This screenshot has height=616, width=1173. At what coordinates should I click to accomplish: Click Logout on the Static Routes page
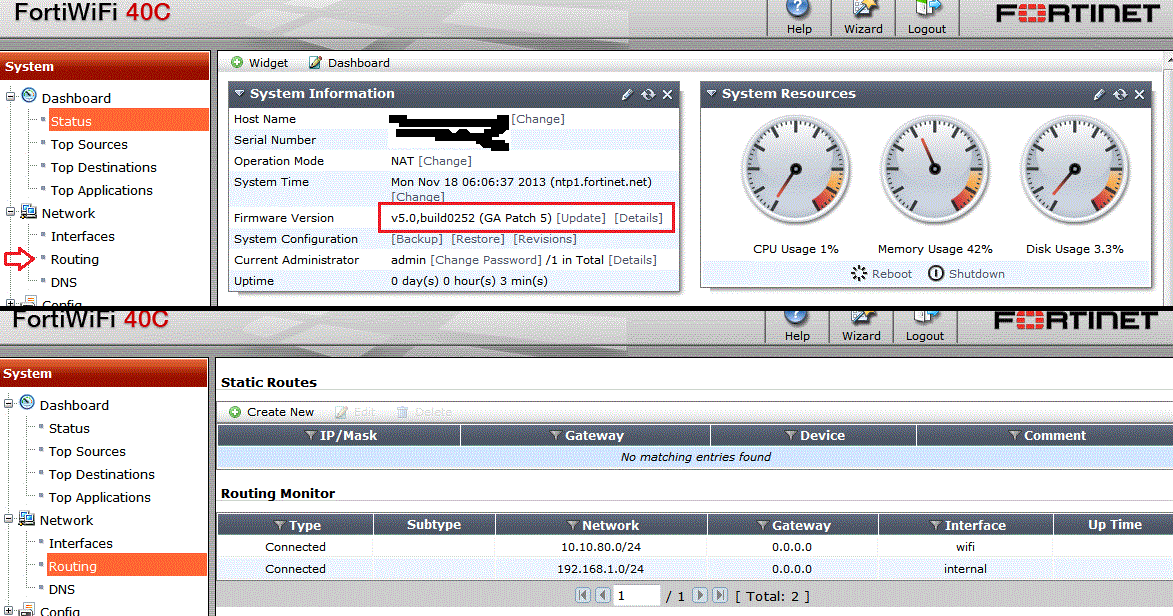click(x=925, y=326)
